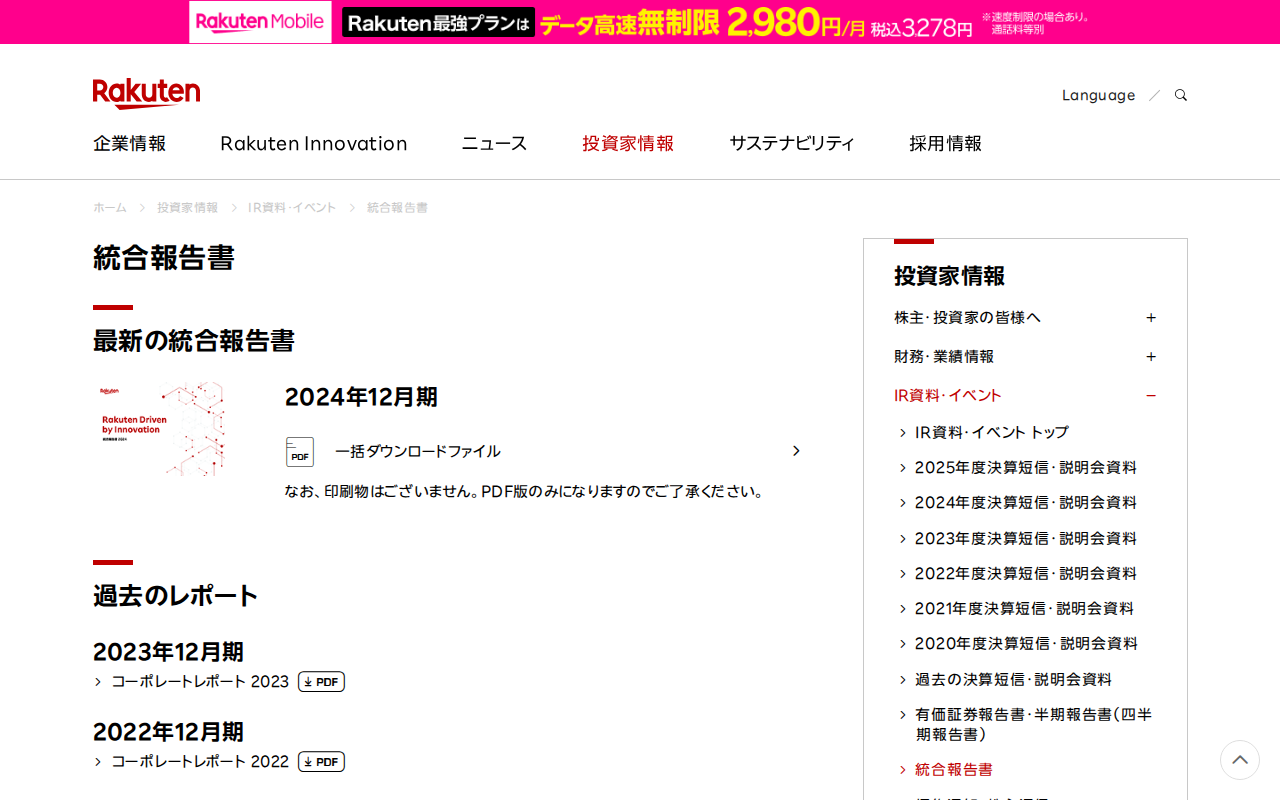Click the 統合報告書 page title
Image resolution: width=1280 pixels, height=800 pixels.
(164, 258)
